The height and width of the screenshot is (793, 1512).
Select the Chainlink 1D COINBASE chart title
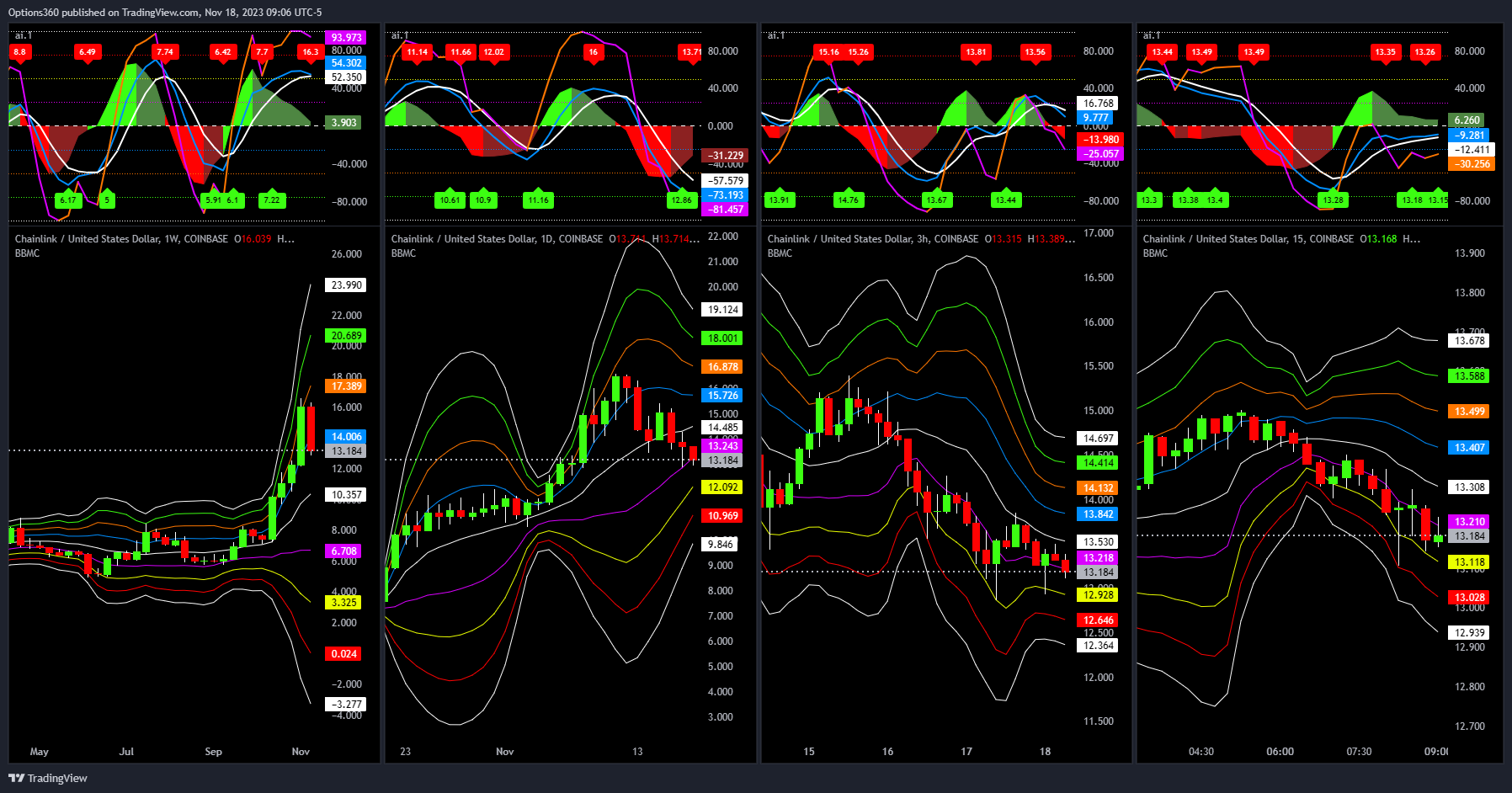[x=497, y=239]
